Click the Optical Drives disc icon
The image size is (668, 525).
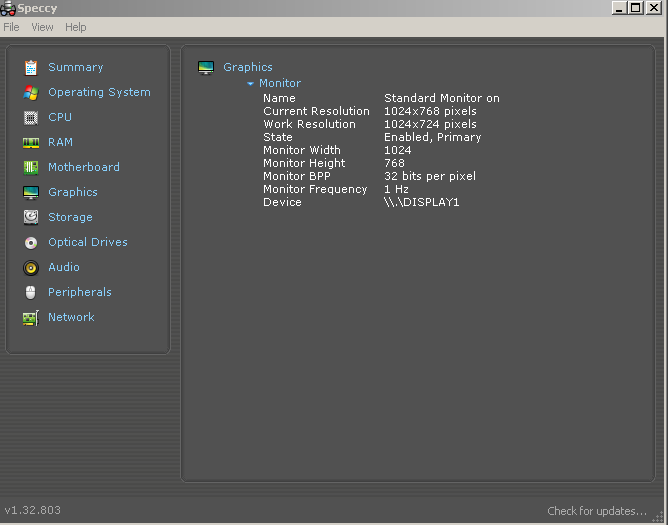(x=31, y=242)
